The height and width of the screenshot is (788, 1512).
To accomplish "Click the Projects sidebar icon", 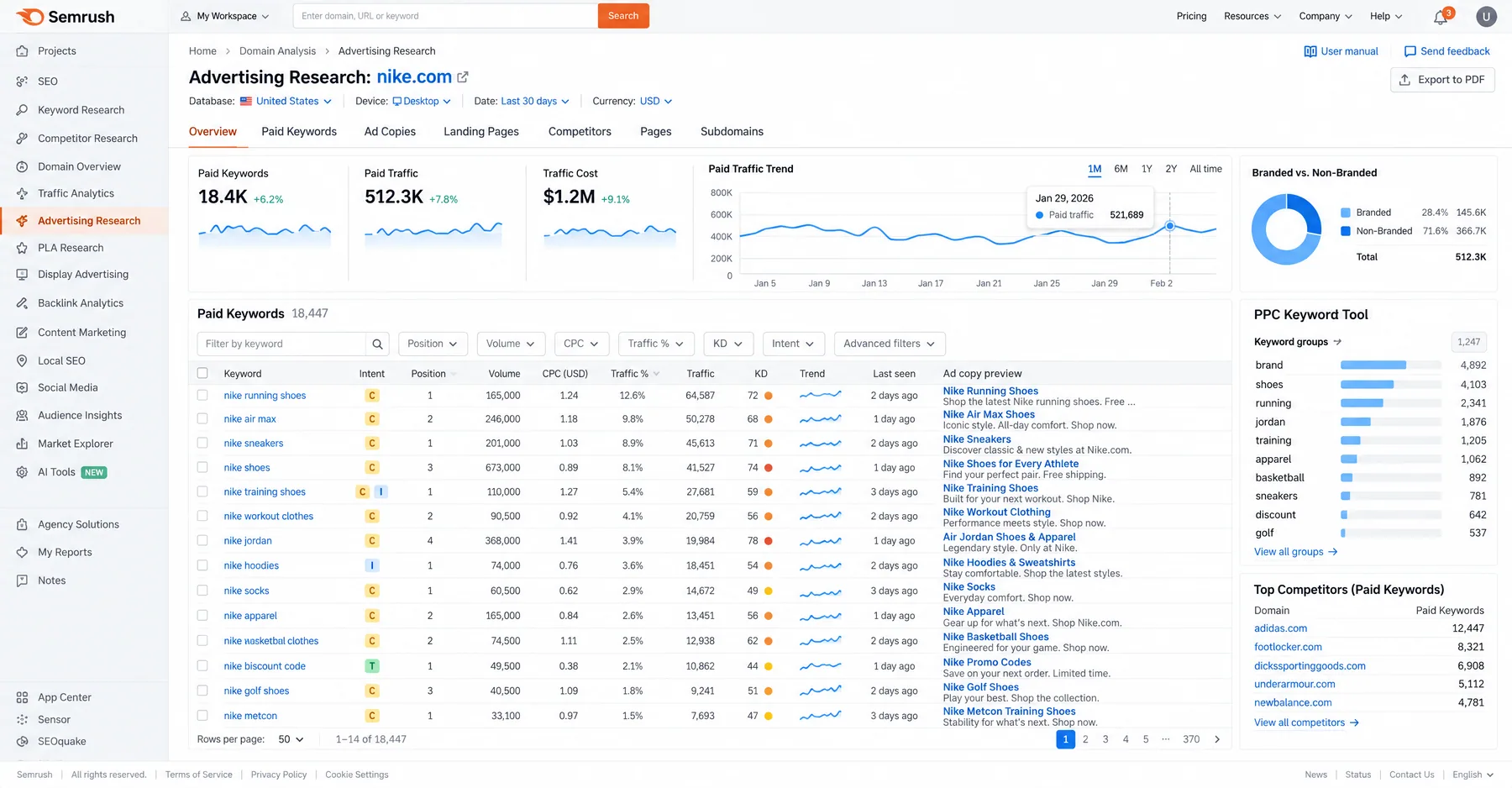I will tap(22, 51).
